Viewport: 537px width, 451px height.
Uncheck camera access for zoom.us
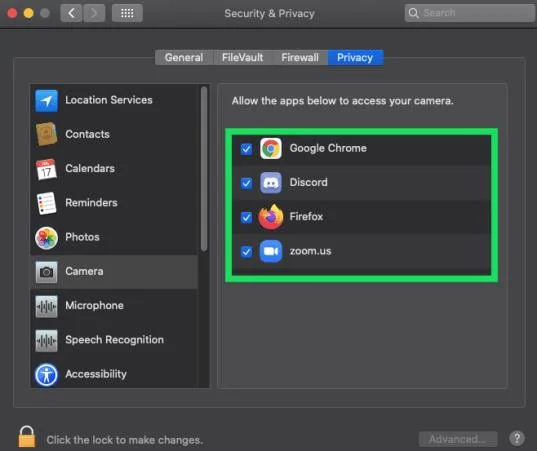coord(246,252)
